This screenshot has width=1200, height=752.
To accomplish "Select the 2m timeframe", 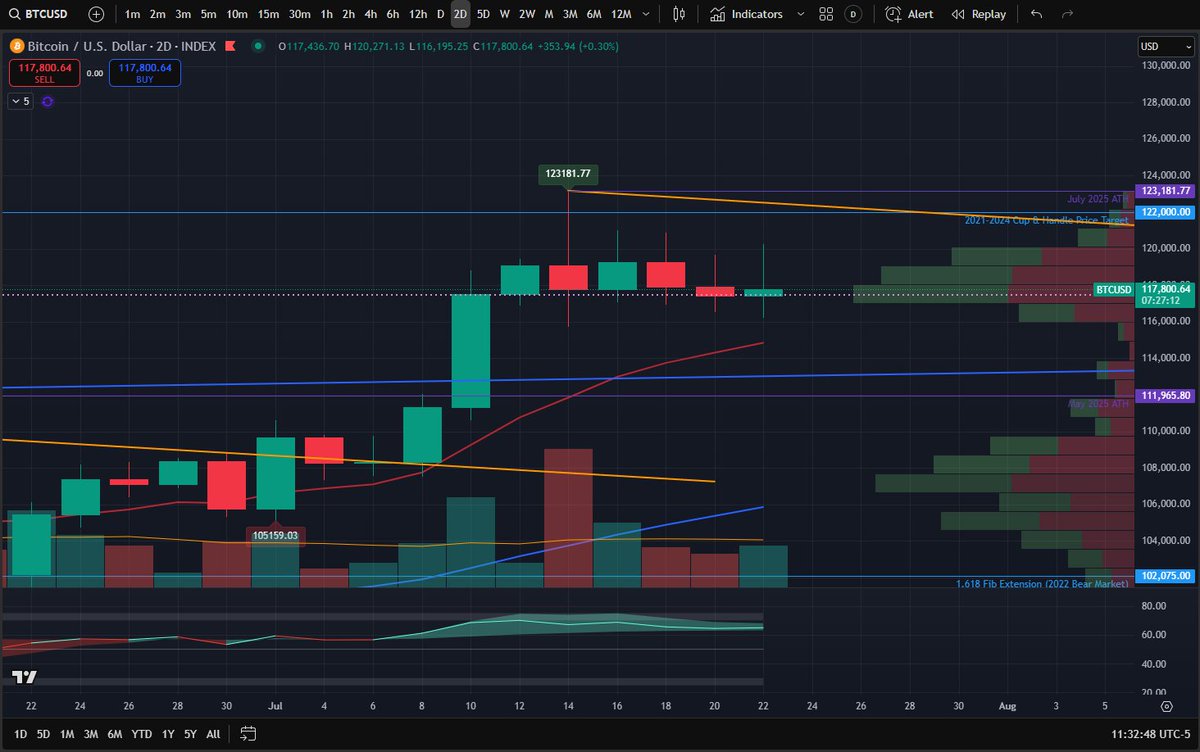I will (x=158, y=14).
